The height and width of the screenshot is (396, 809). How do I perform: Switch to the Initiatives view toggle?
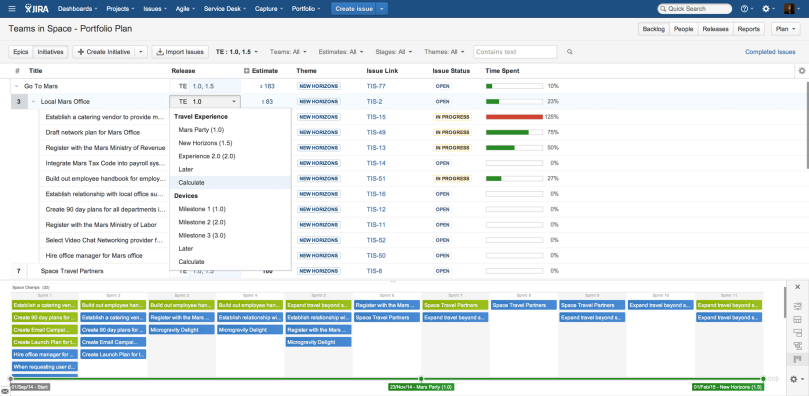(51, 52)
